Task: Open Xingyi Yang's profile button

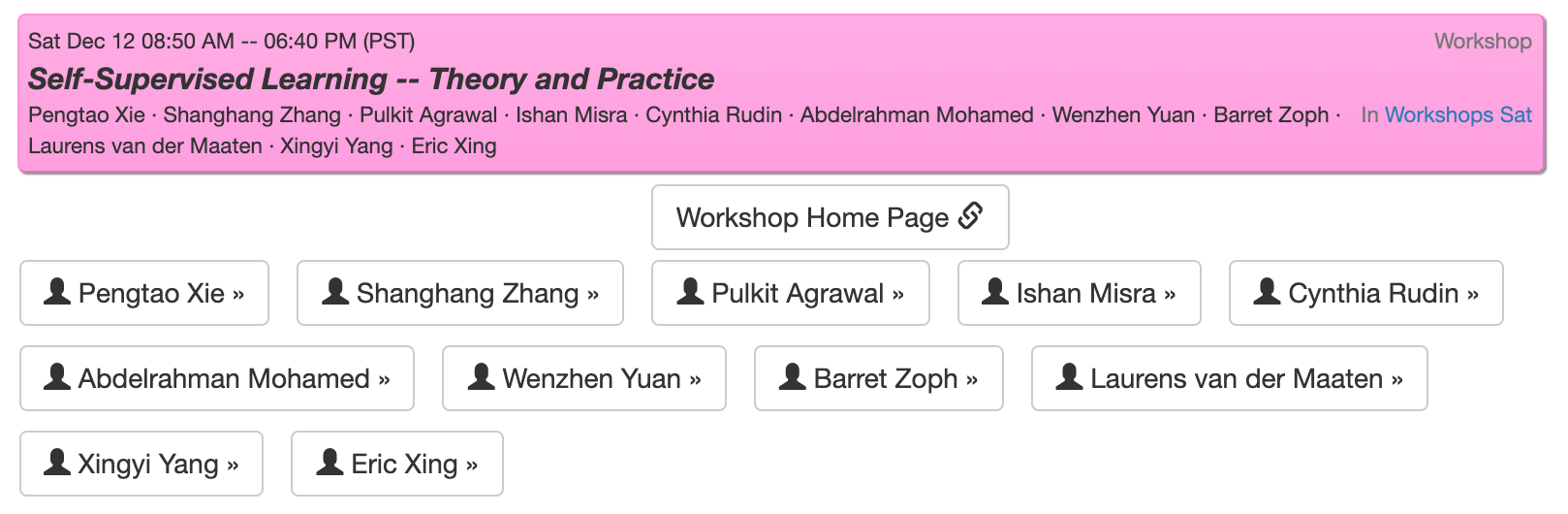Action: [x=141, y=464]
